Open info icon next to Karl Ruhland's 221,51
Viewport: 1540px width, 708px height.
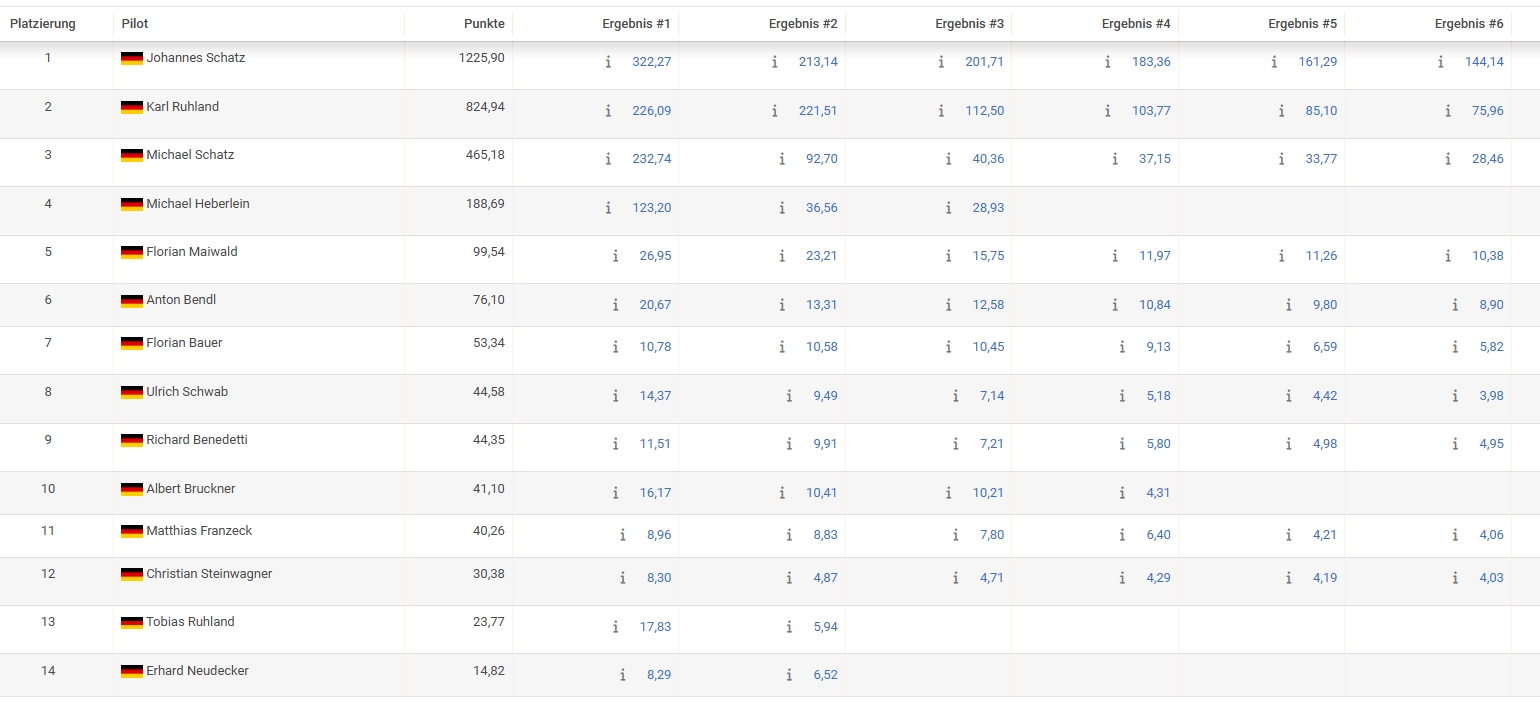click(x=775, y=111)
